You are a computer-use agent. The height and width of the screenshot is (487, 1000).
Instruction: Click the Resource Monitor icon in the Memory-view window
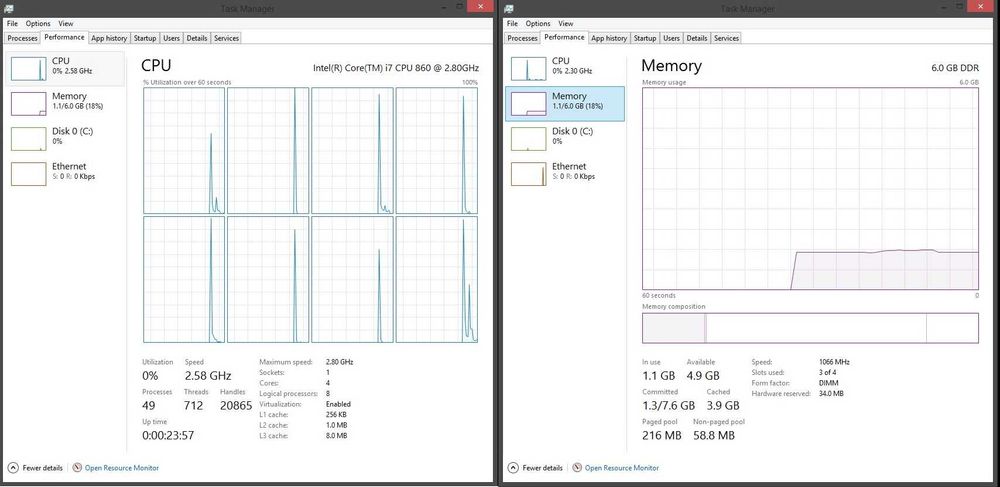point(577,467)
